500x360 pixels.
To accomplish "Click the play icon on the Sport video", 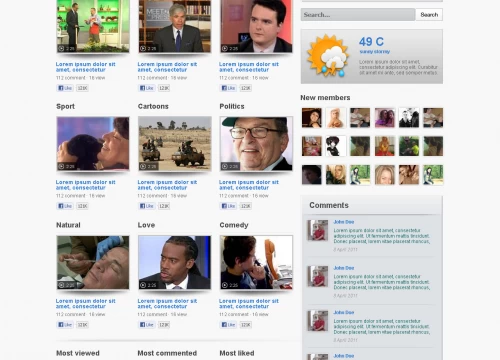I will [x=61, y=166].
